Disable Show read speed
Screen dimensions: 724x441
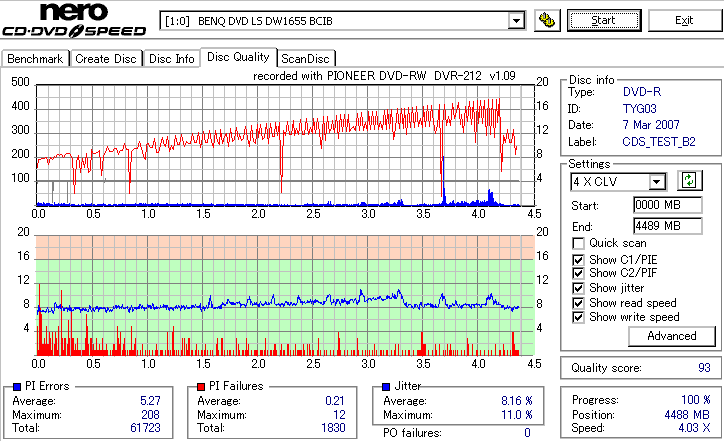[x=578, y=303]
